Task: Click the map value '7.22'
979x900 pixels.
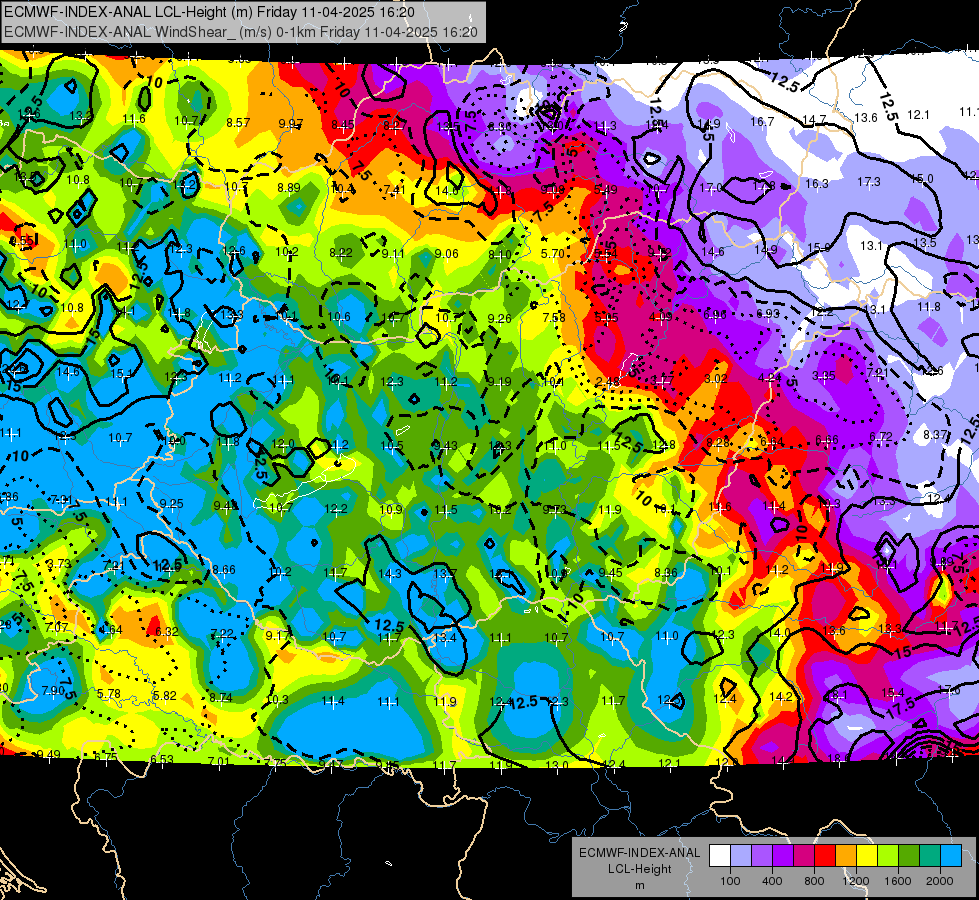Action: (x=222, y=634)
